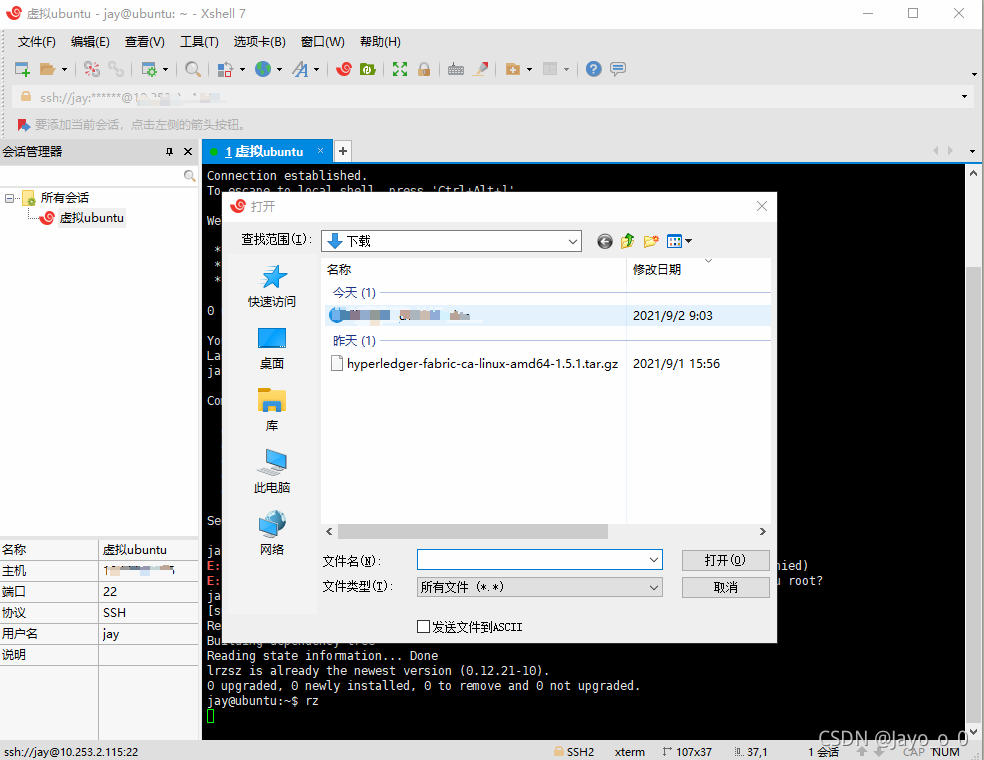Create new folder in Open dialog

tap(651, 241)
